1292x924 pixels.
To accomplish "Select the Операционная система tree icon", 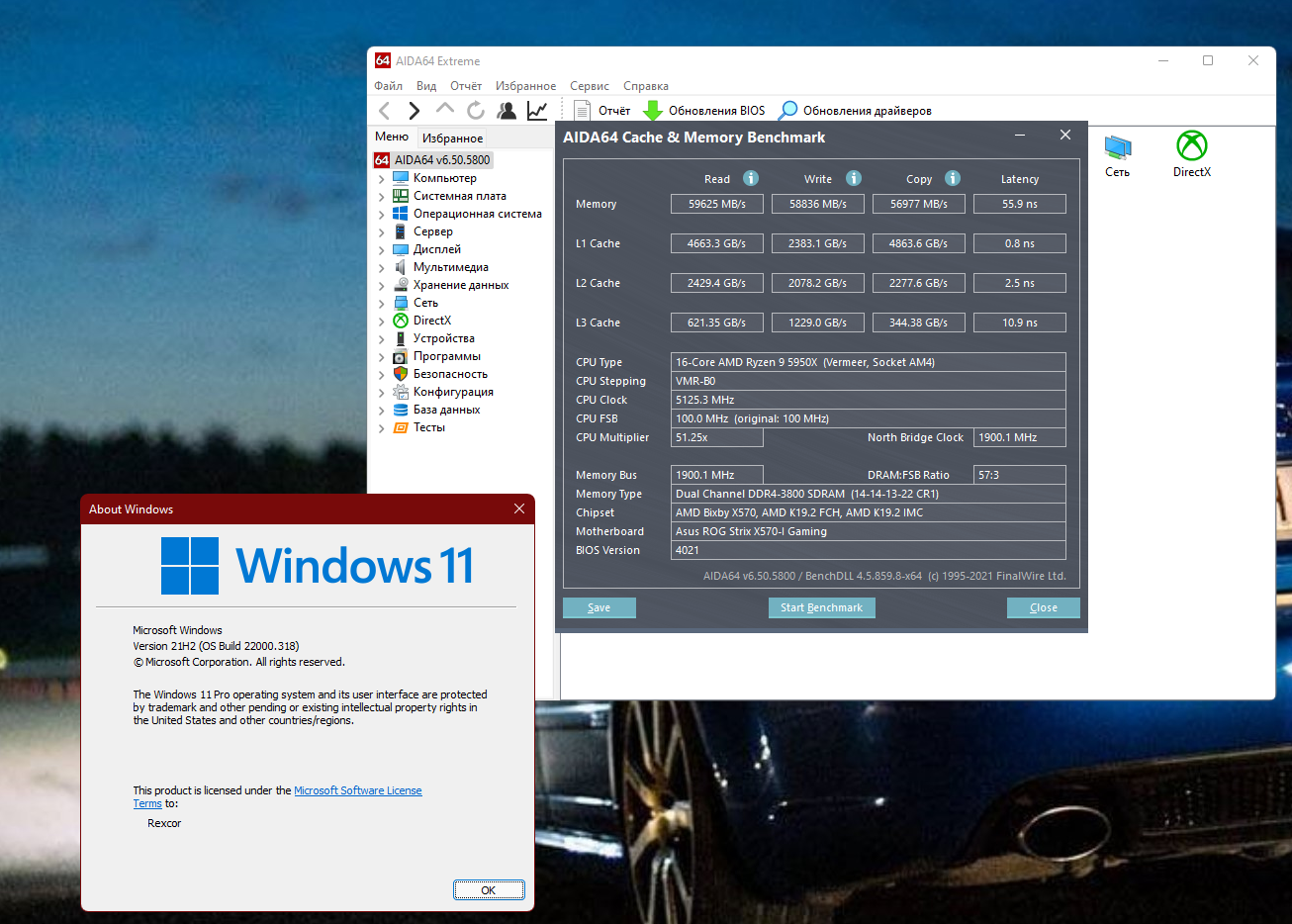I will click(x=401, y=214).
